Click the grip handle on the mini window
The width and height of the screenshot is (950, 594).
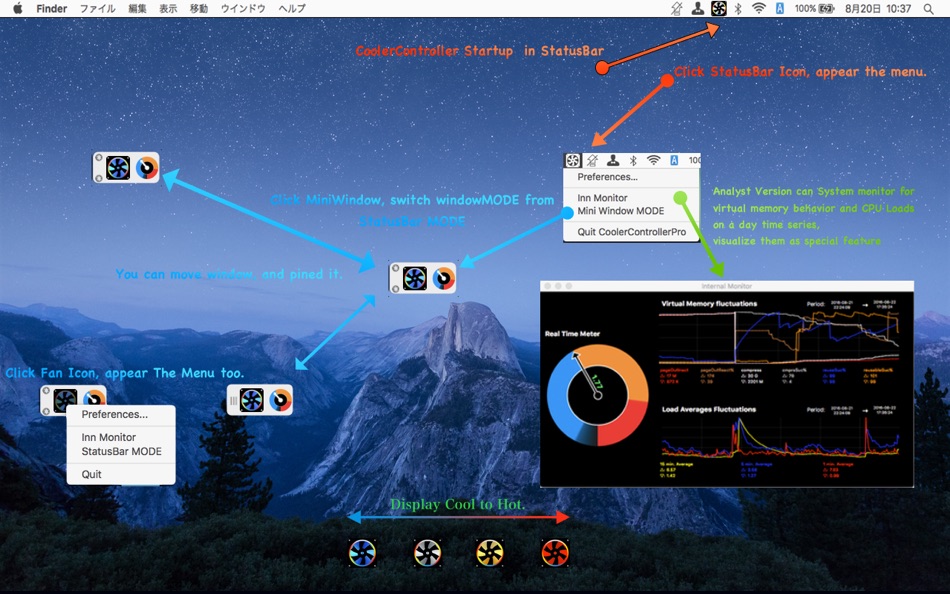tap(233, 401)
